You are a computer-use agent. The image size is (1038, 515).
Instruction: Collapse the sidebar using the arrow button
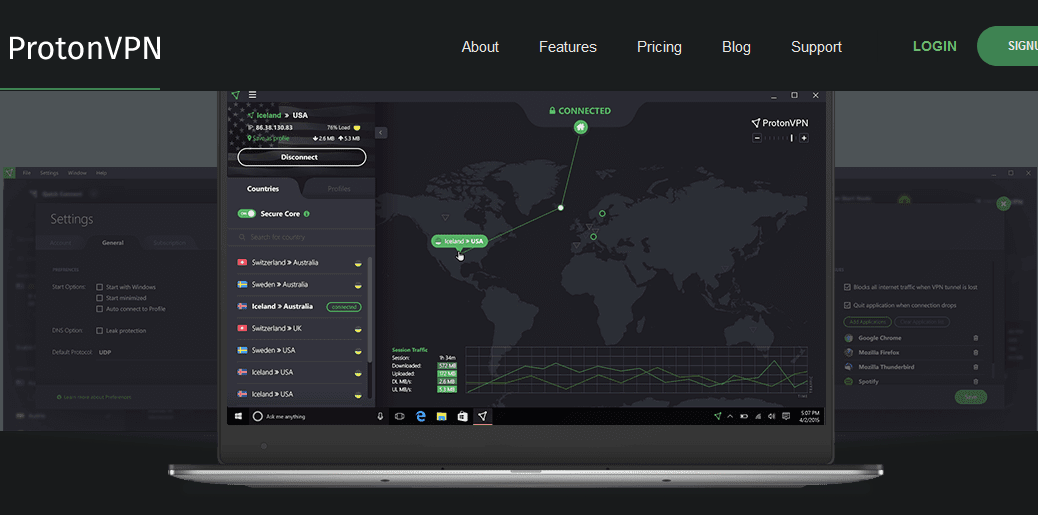click(x=381, y=132)
